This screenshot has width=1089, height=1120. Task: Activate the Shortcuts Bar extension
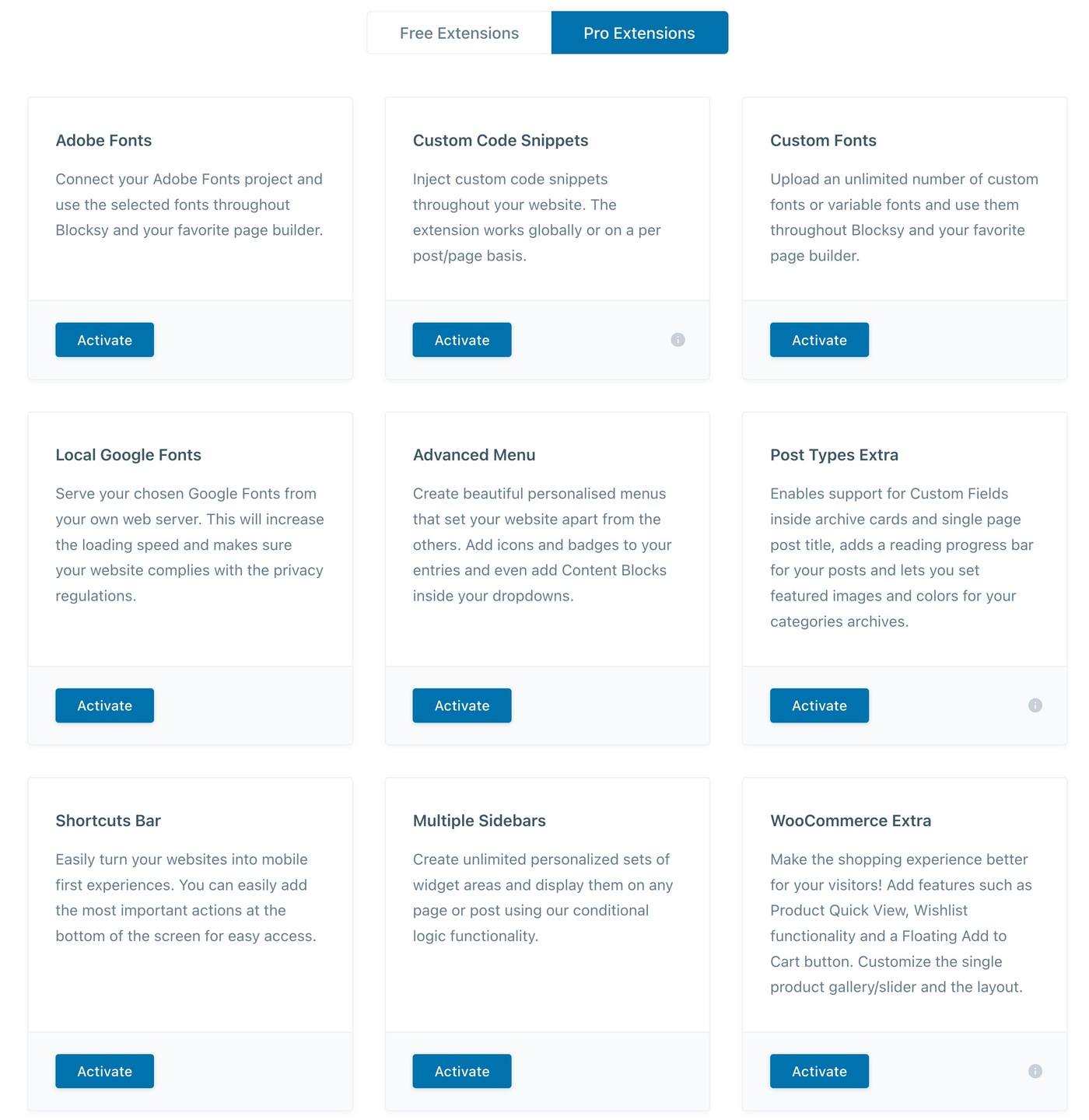click(x=104, y=1071)
